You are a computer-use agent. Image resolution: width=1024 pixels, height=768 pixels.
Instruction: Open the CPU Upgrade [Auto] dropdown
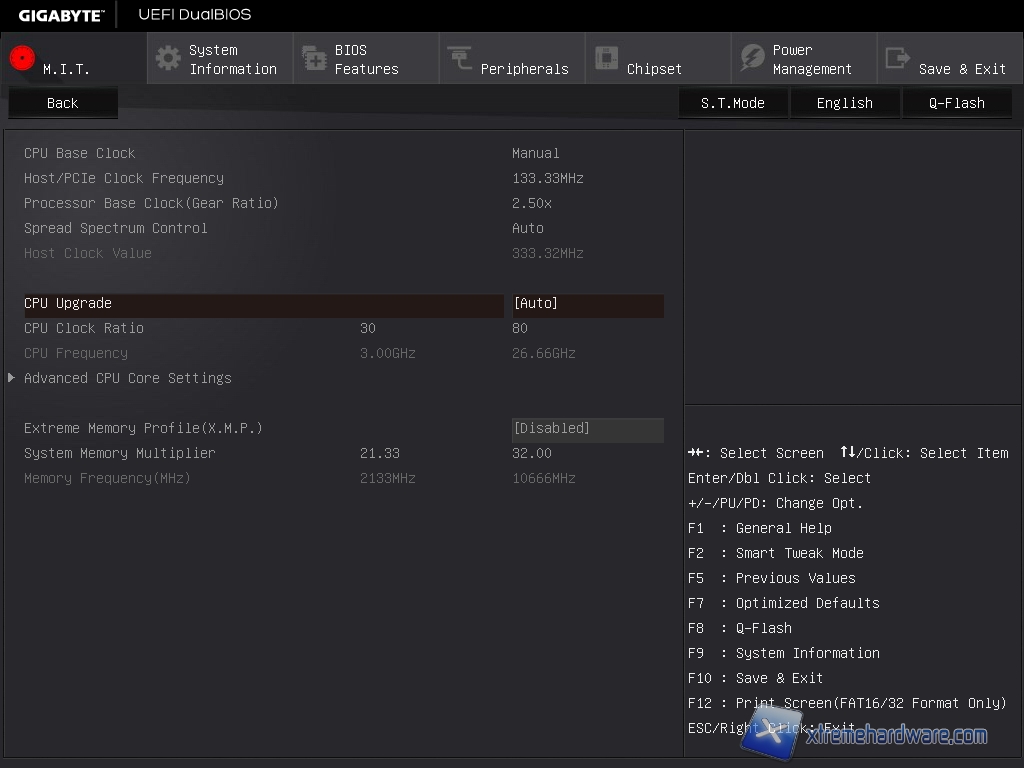pos(587,303)
